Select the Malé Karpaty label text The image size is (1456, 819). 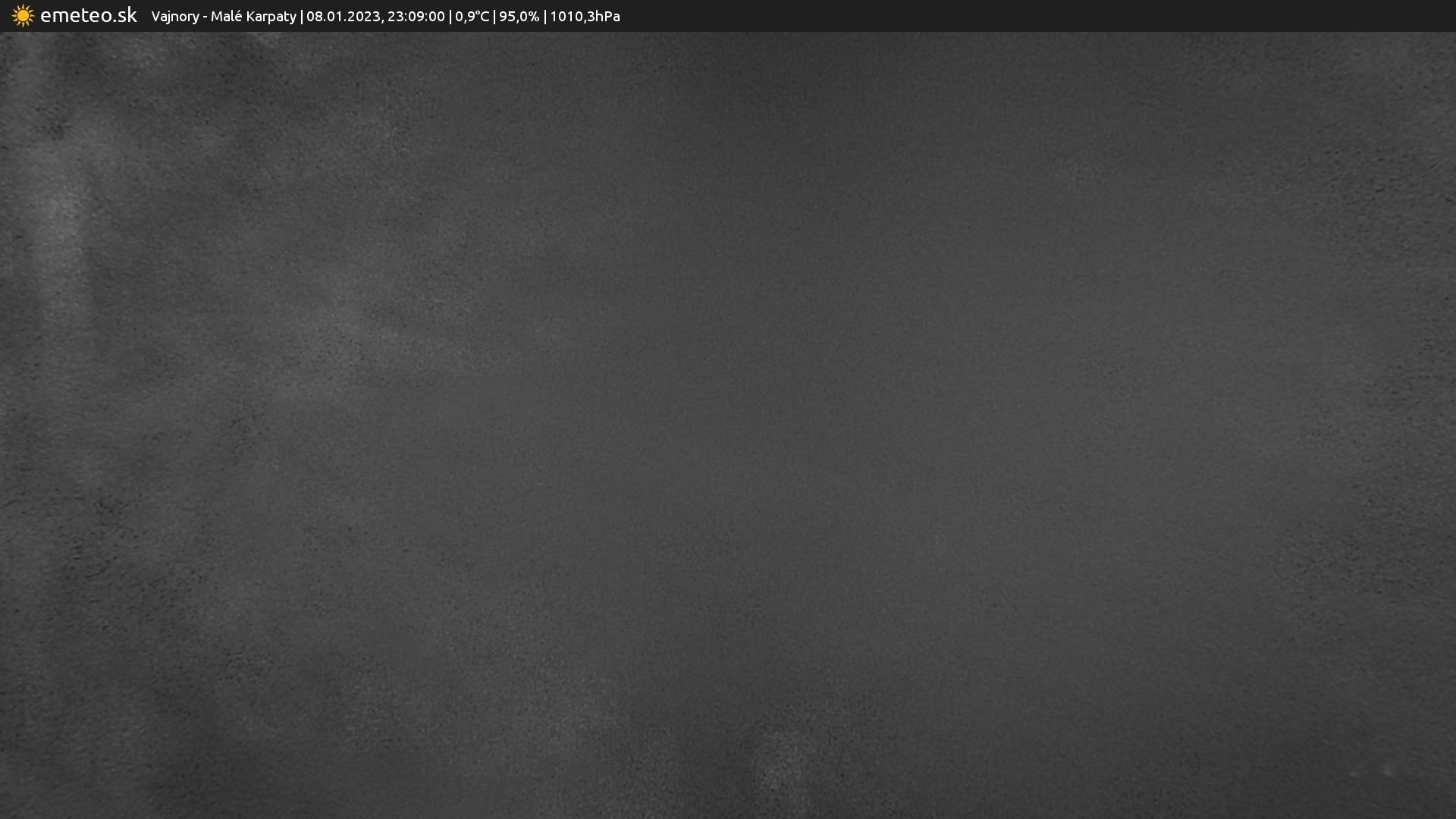click(253, 17)
